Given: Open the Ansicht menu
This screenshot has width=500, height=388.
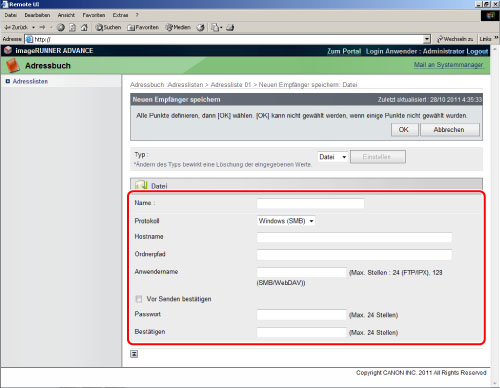Looking at the screenshot, I should 66,15.
